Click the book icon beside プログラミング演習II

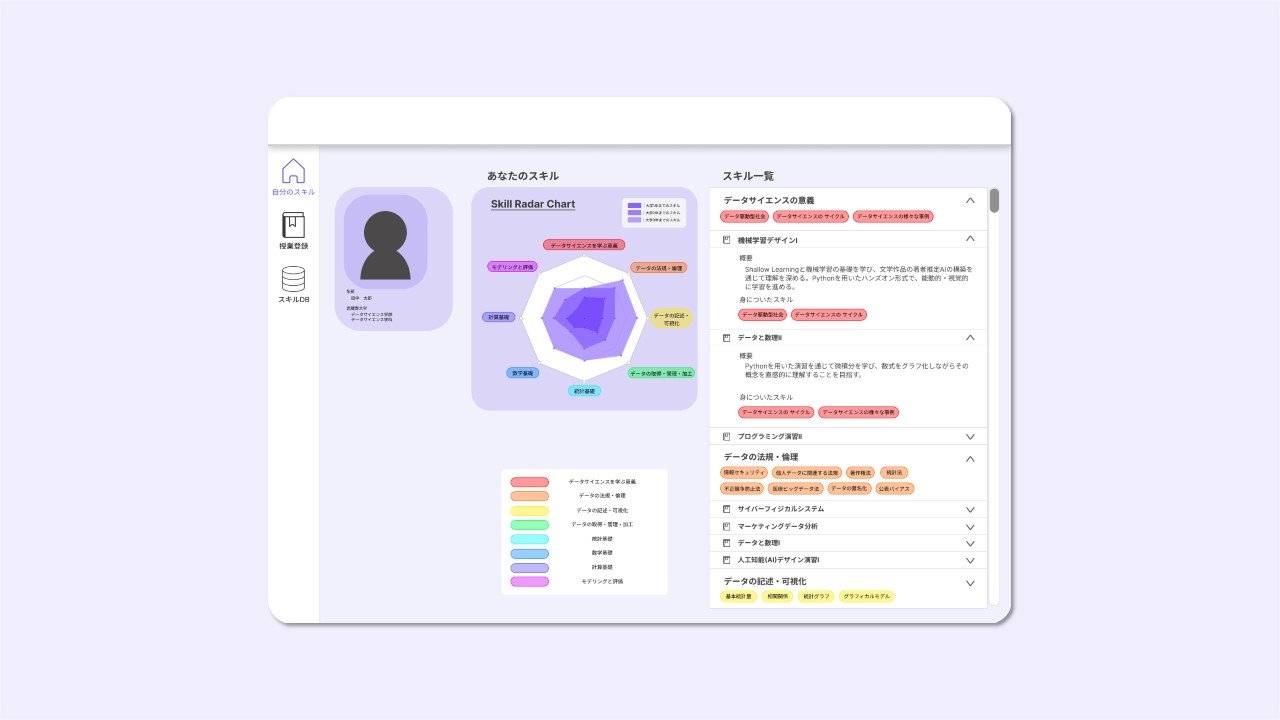tap(727, 437)
